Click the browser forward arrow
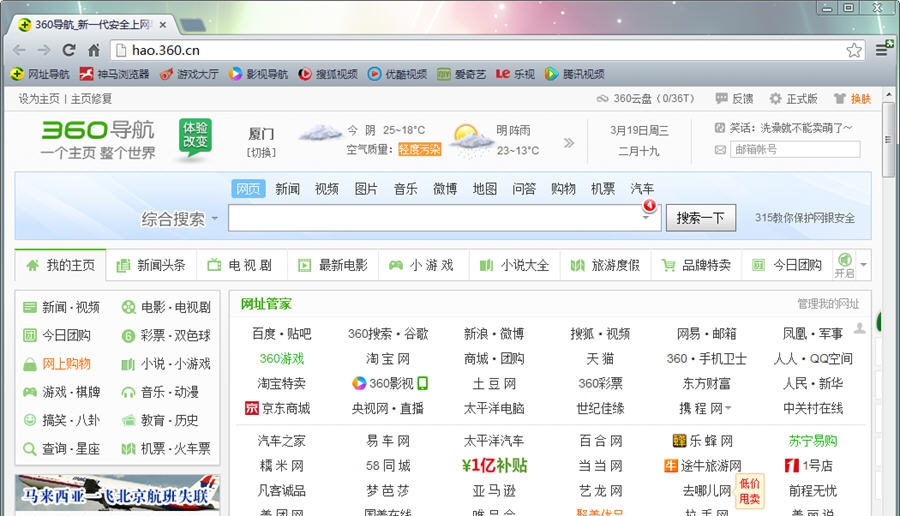900x516 pixels. coord(44,51)
